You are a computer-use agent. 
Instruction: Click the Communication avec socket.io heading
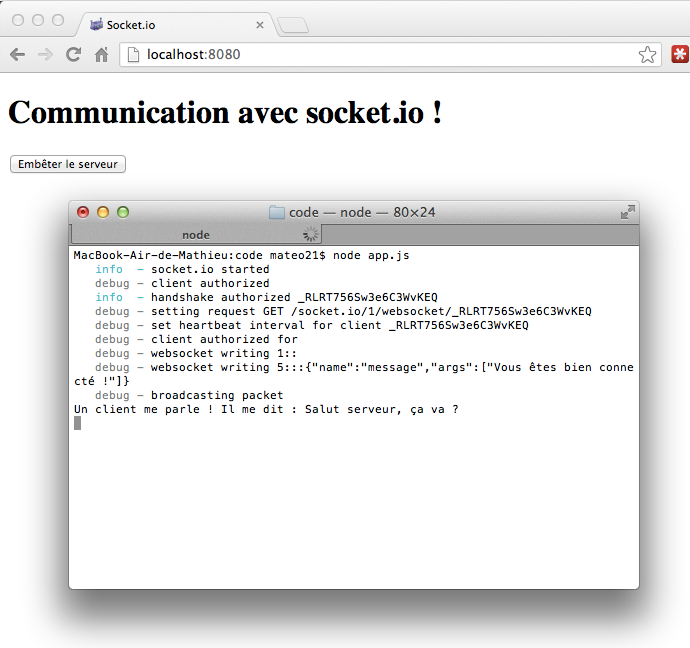(225, 113)
